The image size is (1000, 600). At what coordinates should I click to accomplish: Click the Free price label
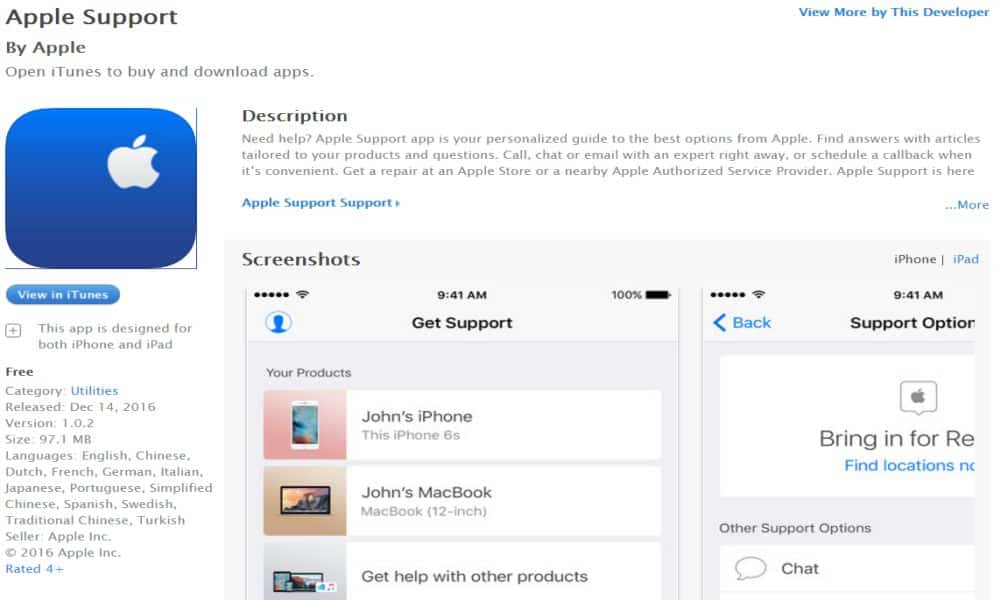pyautogui.click(x=19, y=372)
